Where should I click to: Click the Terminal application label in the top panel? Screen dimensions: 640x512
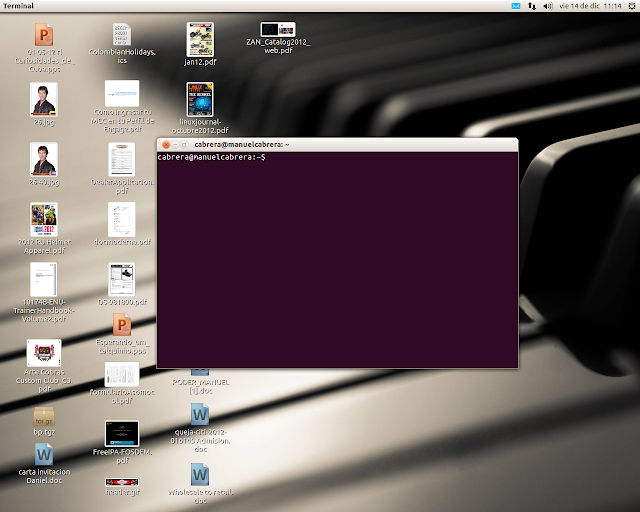(18, 6)
